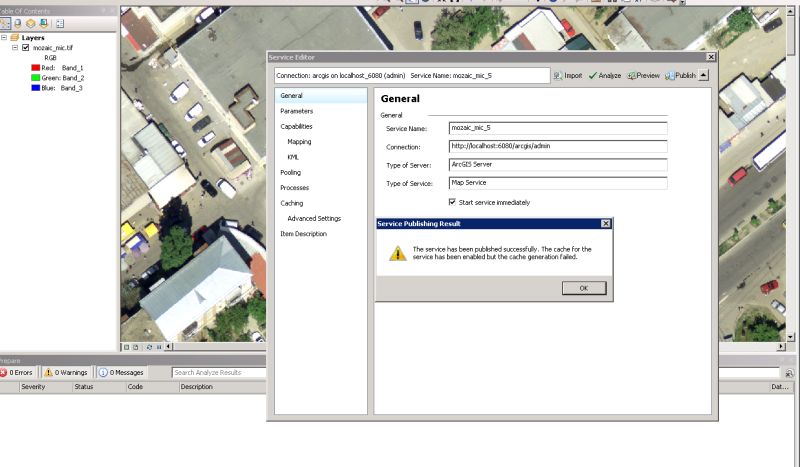Click the Red: Band_1 label
This screenshot has height=467, width=800.
pos(62,67)
